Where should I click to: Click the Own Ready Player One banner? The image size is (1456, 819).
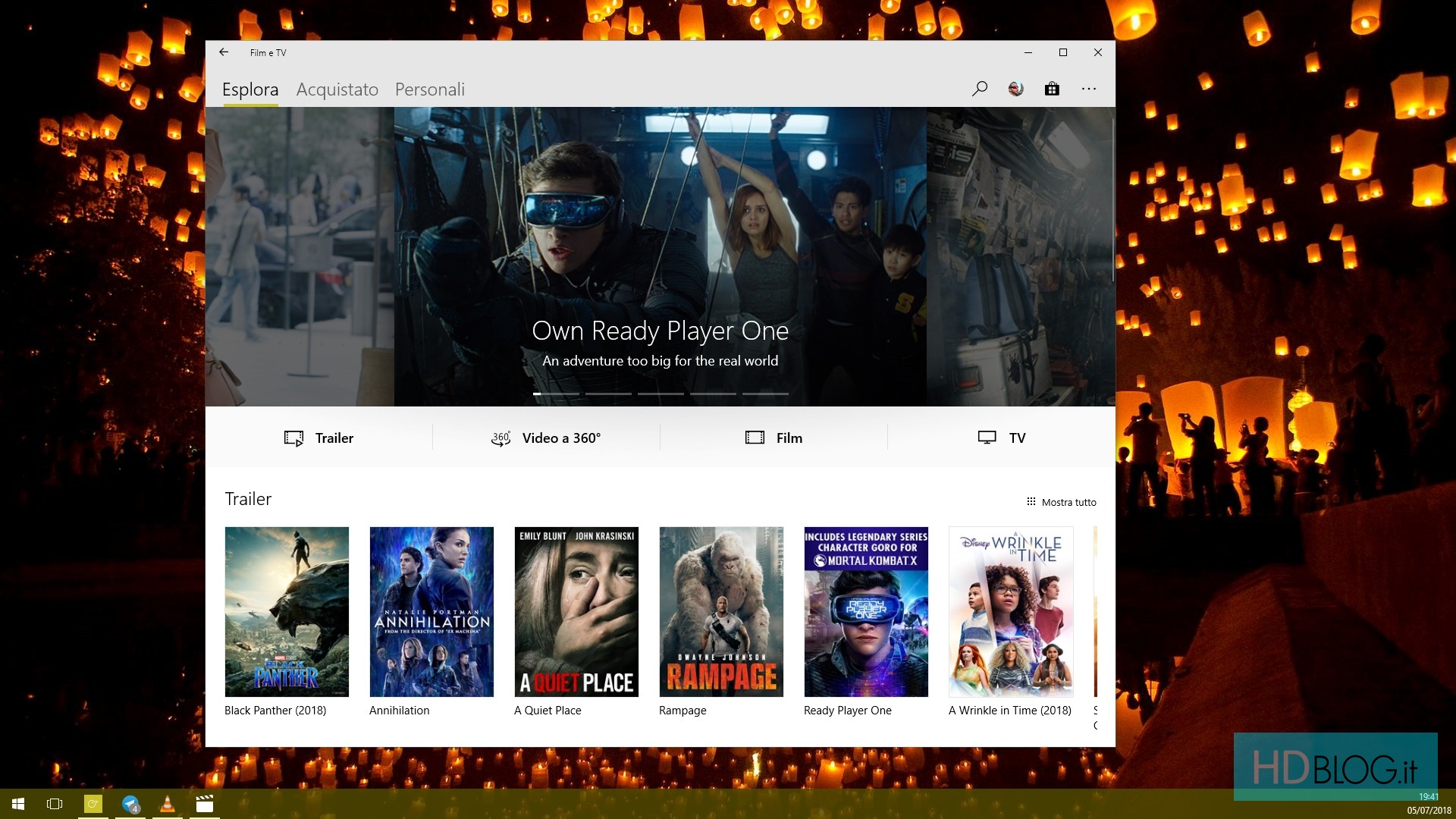tap(660, 256)
